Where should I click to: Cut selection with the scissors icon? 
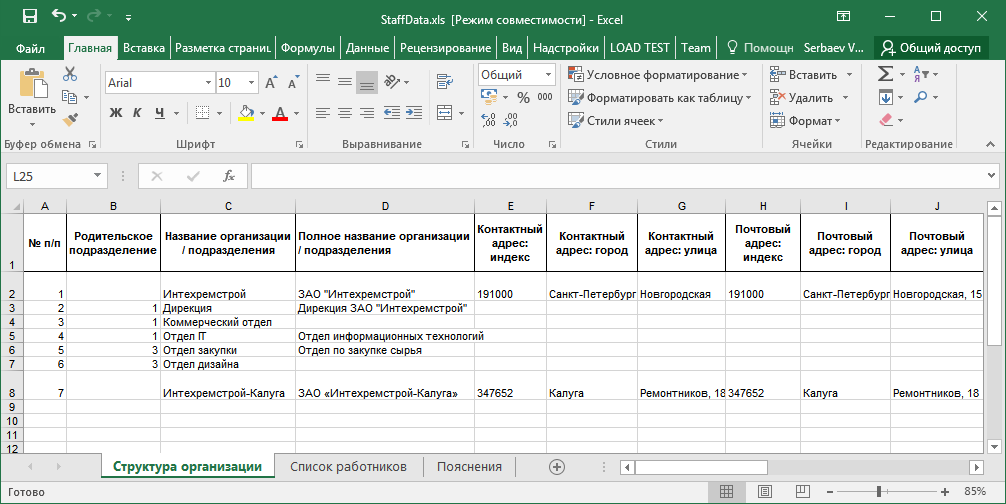point(70,74)
